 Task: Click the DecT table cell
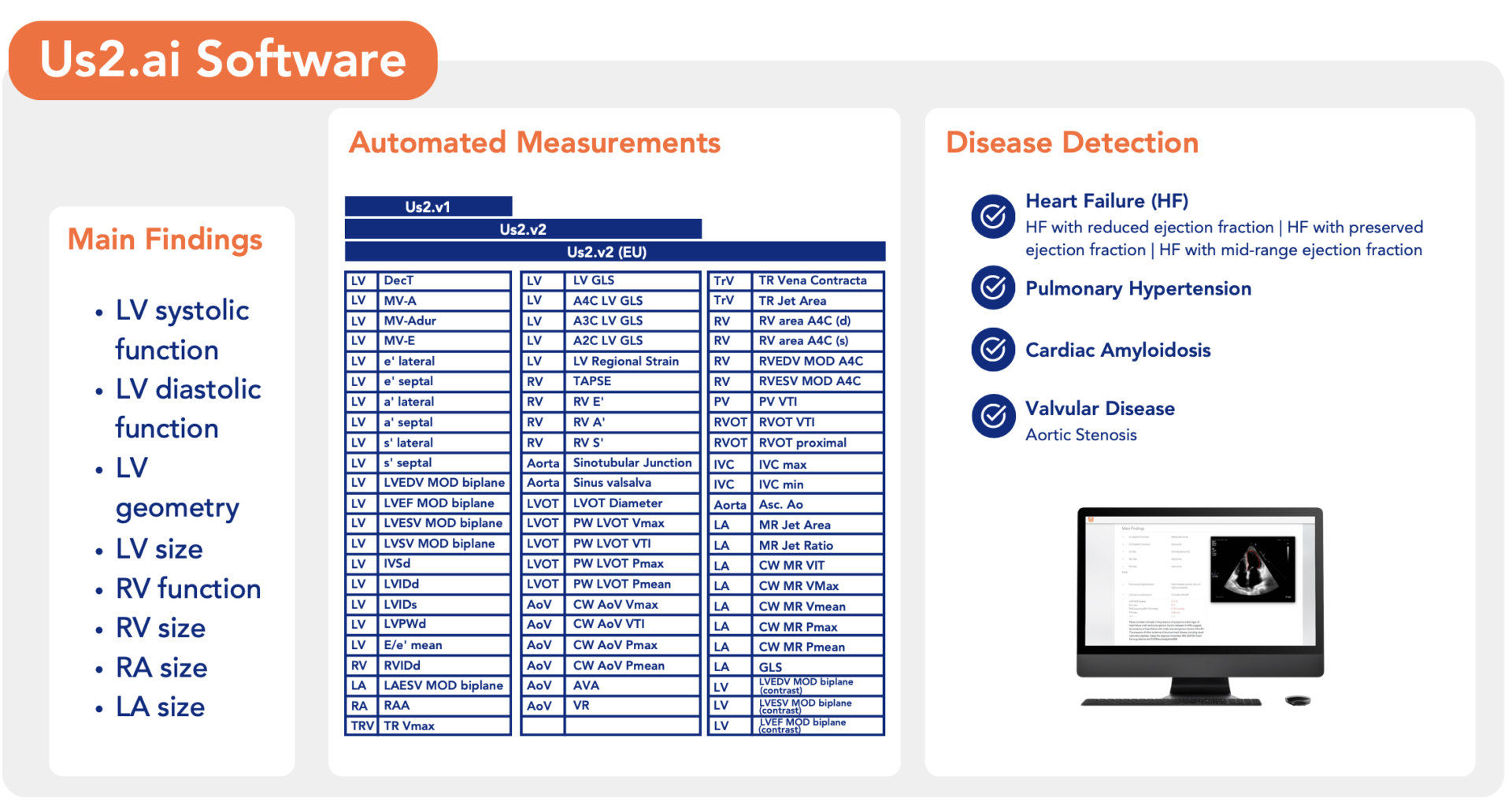tap(444, 280)
